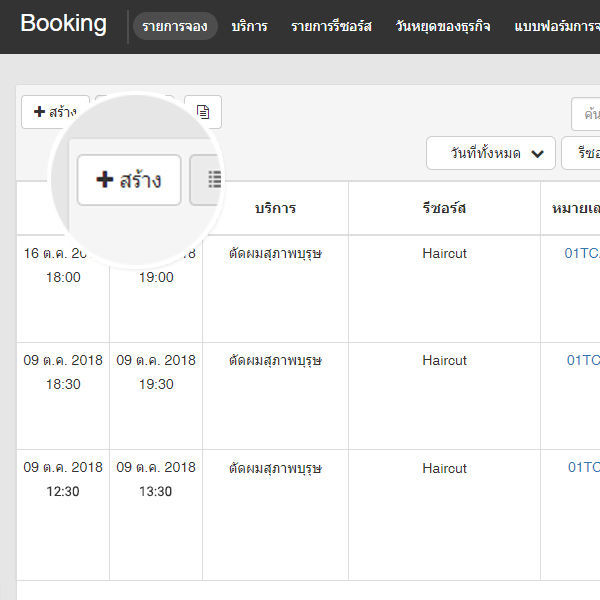The image size is (600, 600).
Task: Open the แบบฟอร์มการจอง tab
Action: (557, 26)
